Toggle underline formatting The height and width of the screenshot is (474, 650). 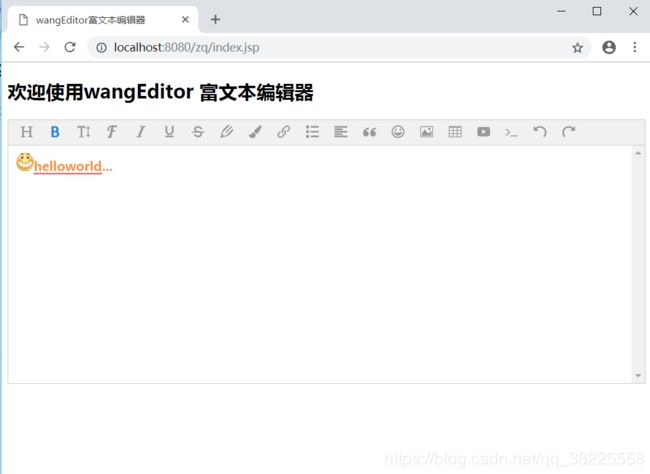point(169,132)
